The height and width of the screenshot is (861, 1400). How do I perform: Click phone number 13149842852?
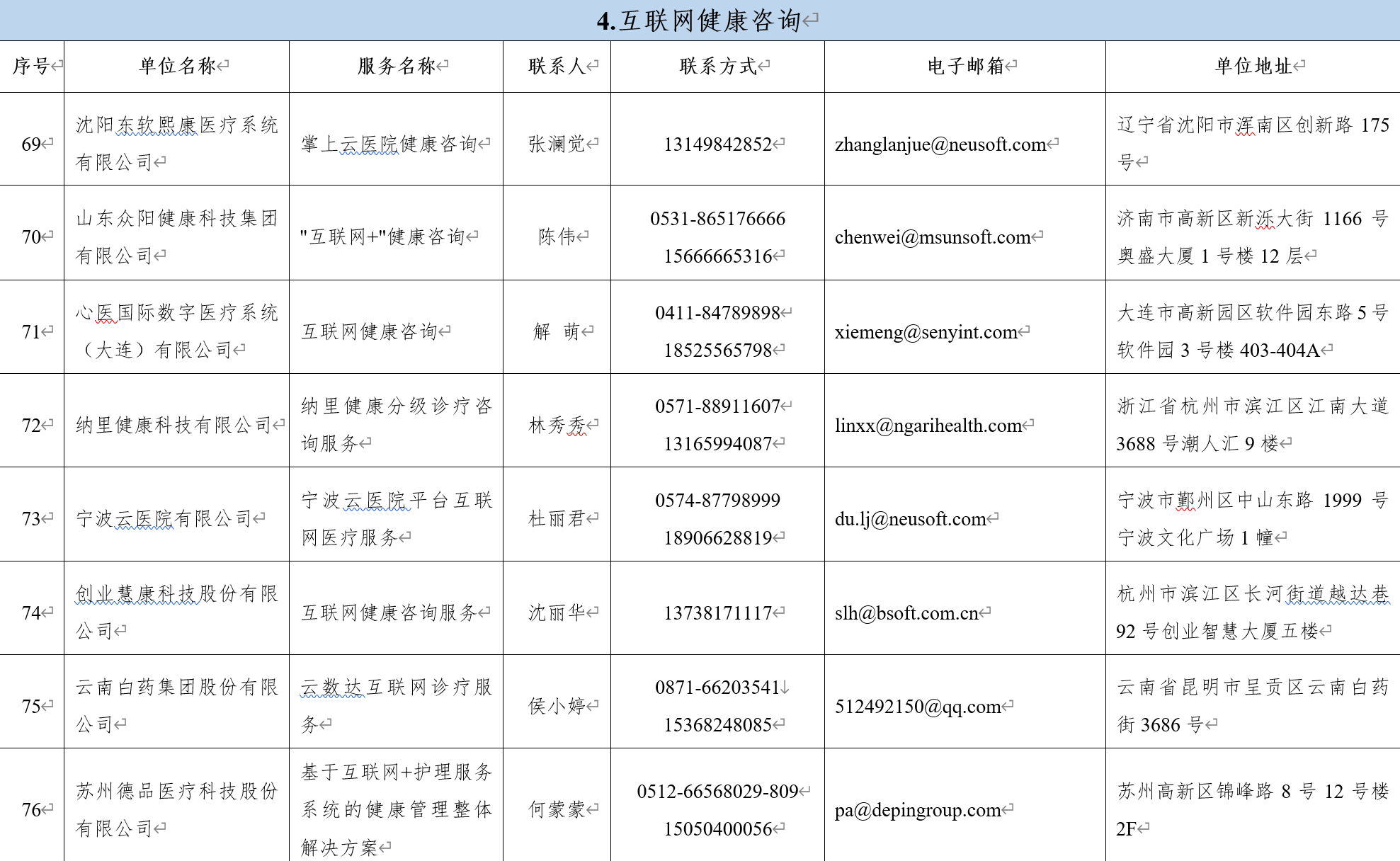(x=718, y=144)
